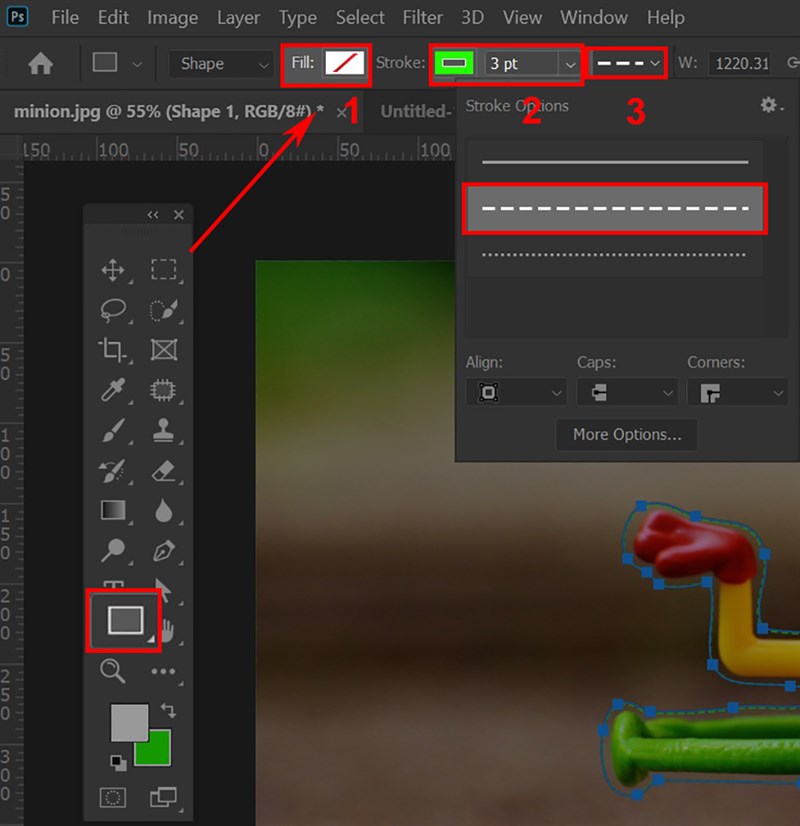Viewport: 800px width, 826px height.
Task: Select the Crop tool
Action: click(x=113, y=350)
